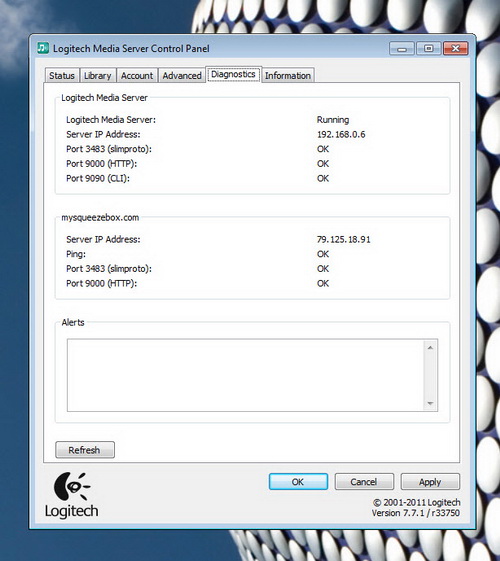The height and width of the screenshot is (561, 500).
Task: Click inside the Alerts text box
Action: coord(245,375)
